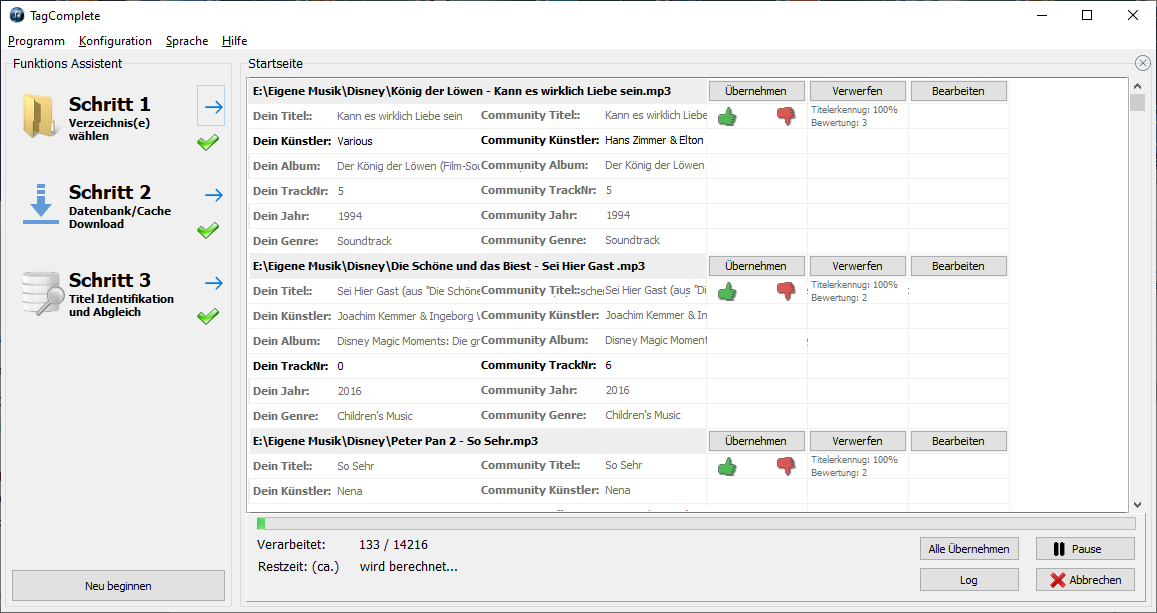Click the download icon for Schritt 2
The image size is (1157, 613).
pyautogui.click(x=41, y=204)
